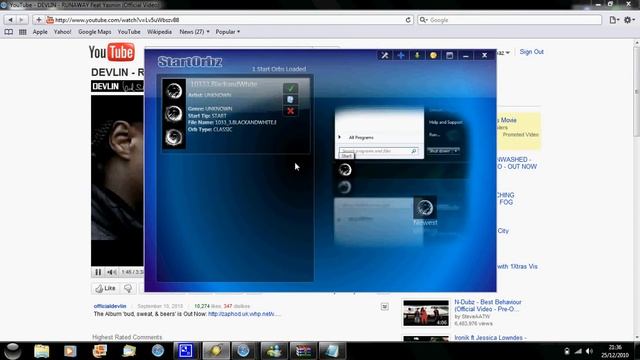Open the WinRAR taskbar icon

pos(303,351)
